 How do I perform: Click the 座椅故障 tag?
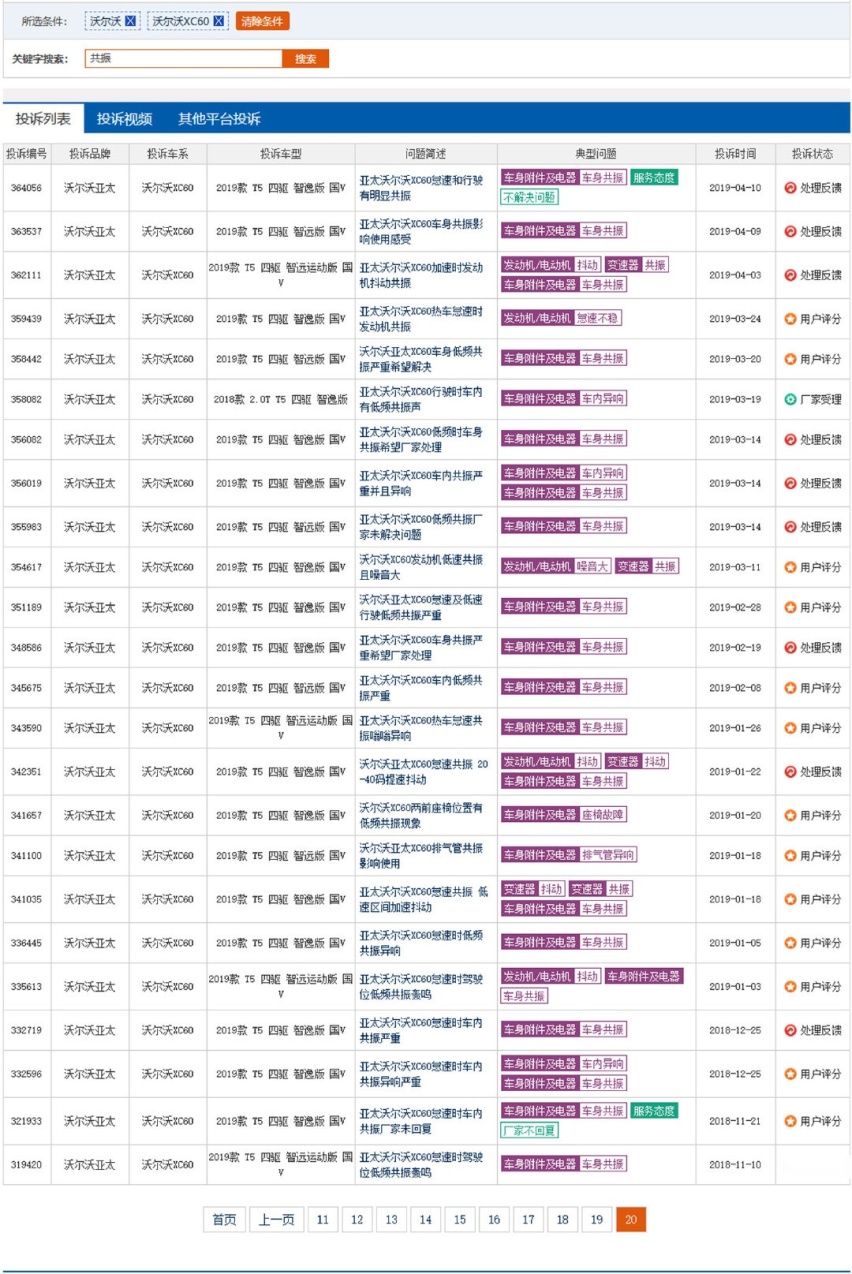tap(603, 814)
